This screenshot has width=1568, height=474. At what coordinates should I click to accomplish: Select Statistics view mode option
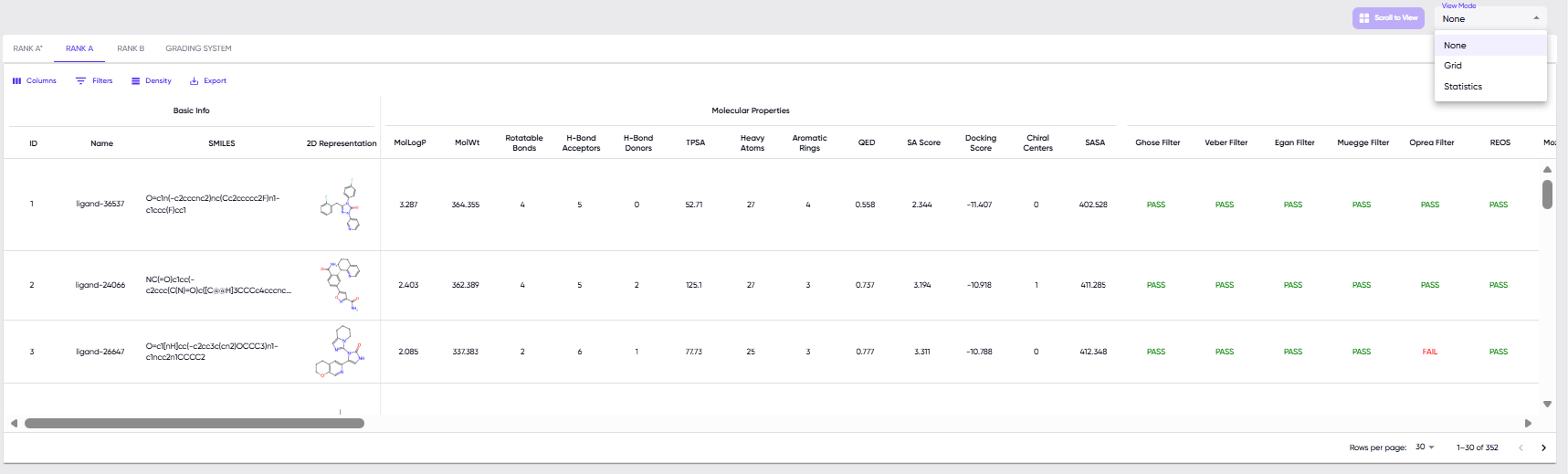pyautogui.click(x=1462, y=87)
